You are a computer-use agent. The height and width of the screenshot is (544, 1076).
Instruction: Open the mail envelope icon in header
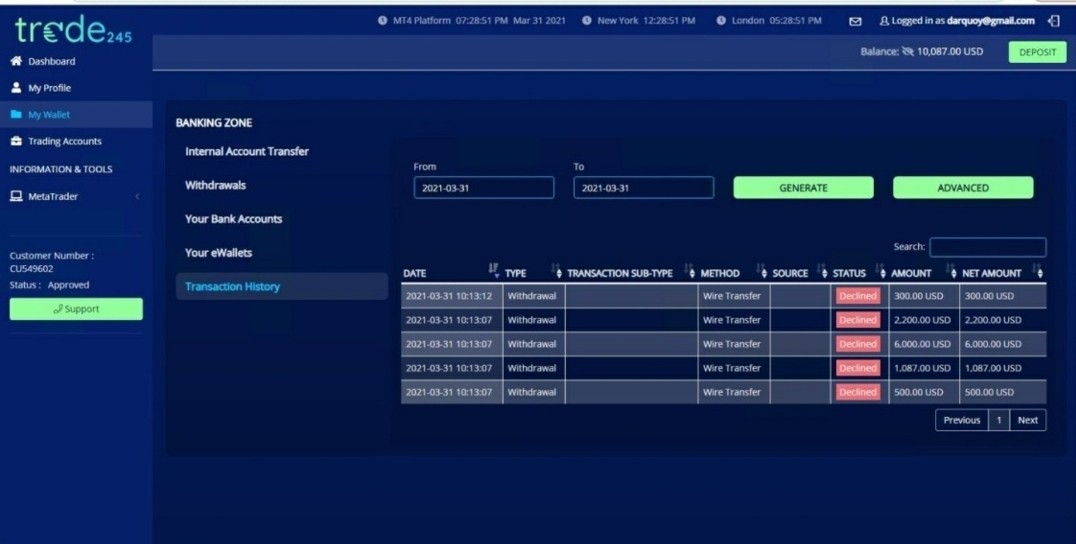click(855, 21)
